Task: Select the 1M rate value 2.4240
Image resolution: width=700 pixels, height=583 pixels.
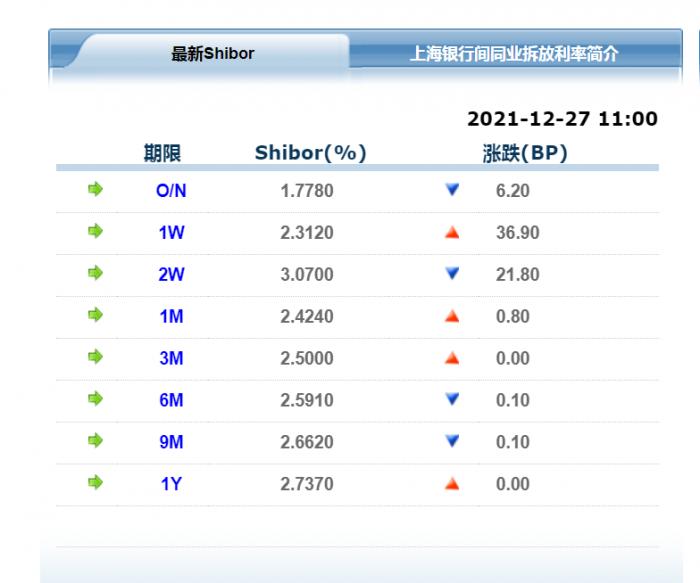Action: coord(307,316)
